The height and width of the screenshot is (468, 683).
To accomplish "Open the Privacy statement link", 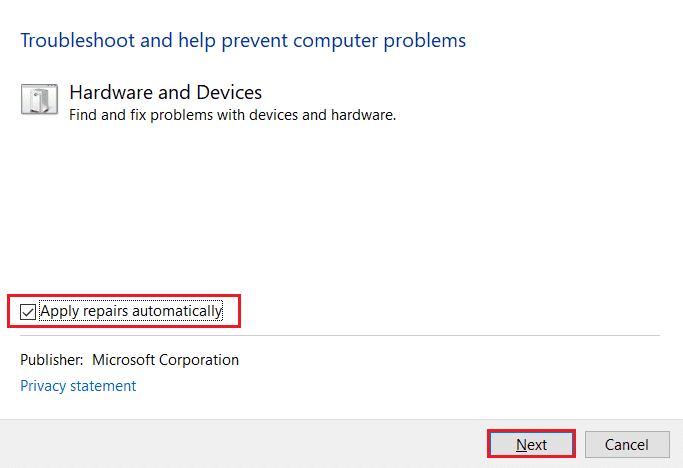I will [x=78, y=386].
